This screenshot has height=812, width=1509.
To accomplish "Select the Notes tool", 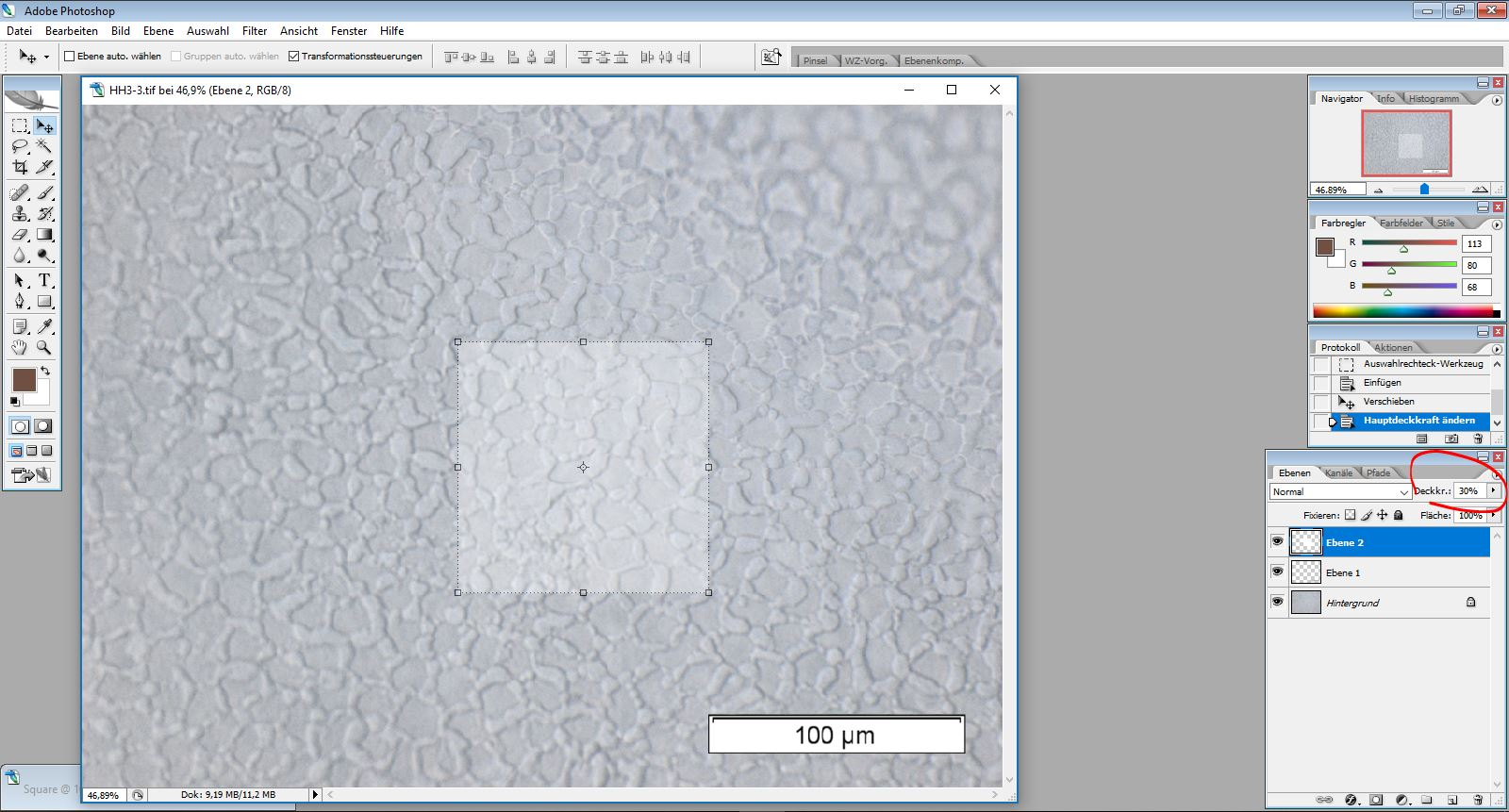I will point(20,326).
